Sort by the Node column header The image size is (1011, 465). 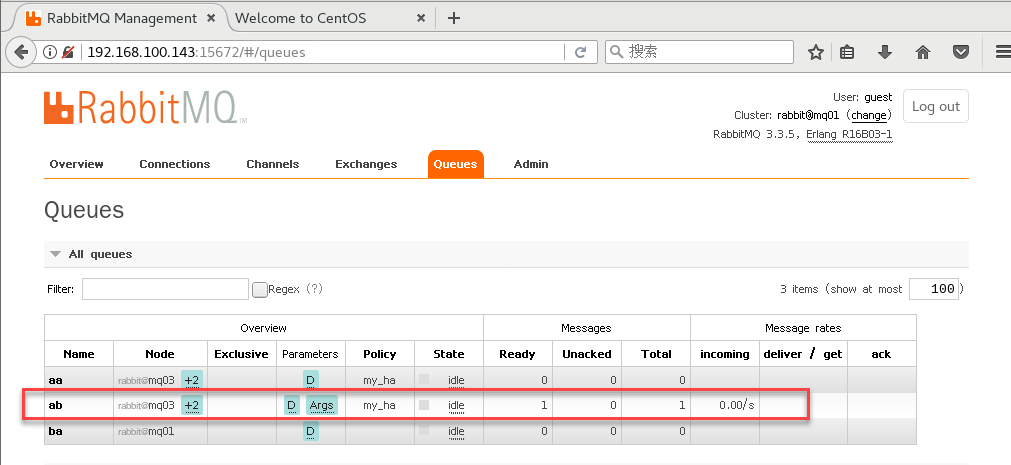point(160,354)
